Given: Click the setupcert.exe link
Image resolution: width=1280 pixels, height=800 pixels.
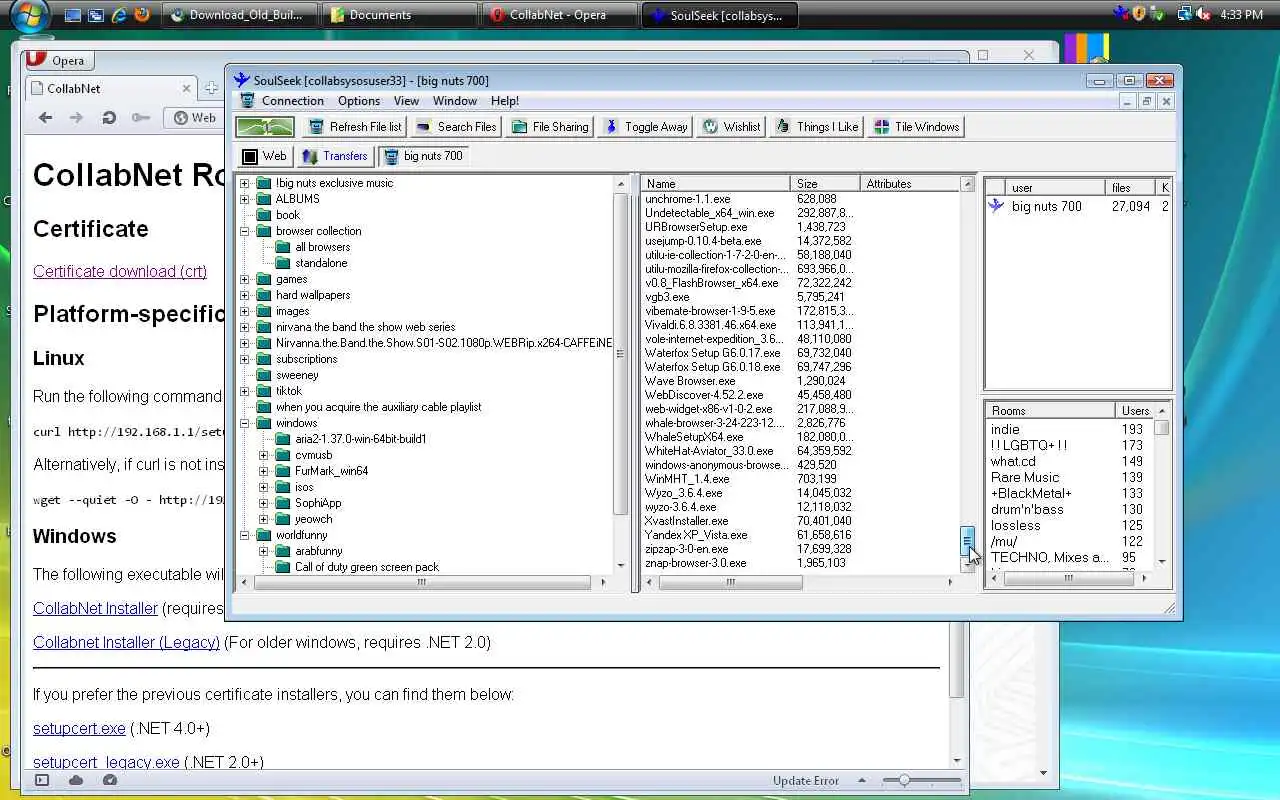Looking at the screenshot, I should (x=79, y=728).
